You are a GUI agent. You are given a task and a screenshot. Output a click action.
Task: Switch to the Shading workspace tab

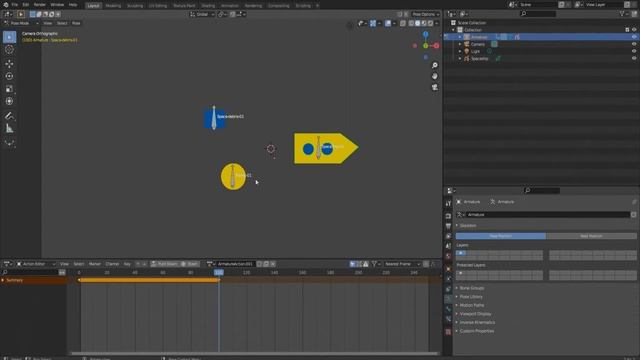tap(208, 6)
